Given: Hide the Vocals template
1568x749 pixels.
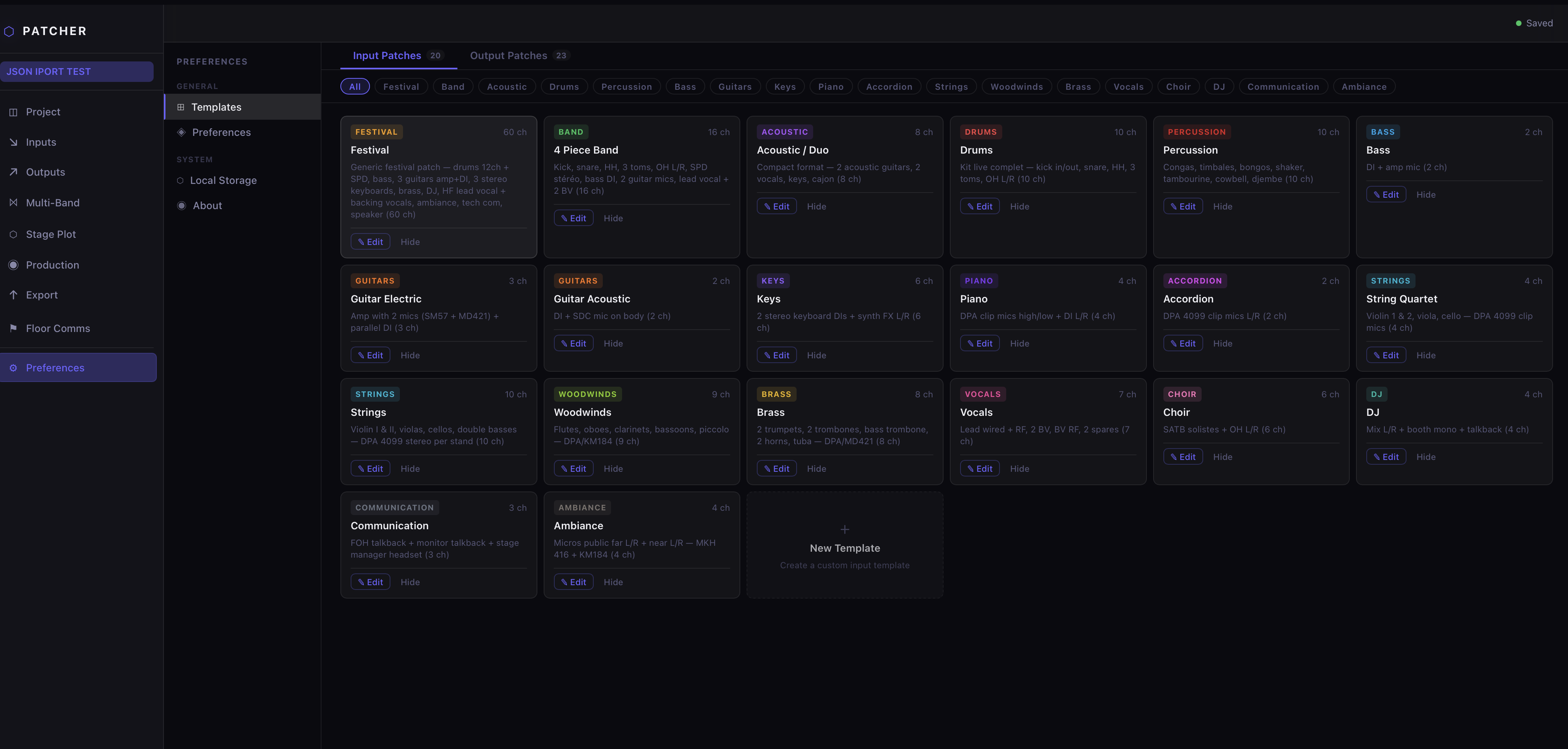Looking at the screenshot, I should pos(1020,469).
